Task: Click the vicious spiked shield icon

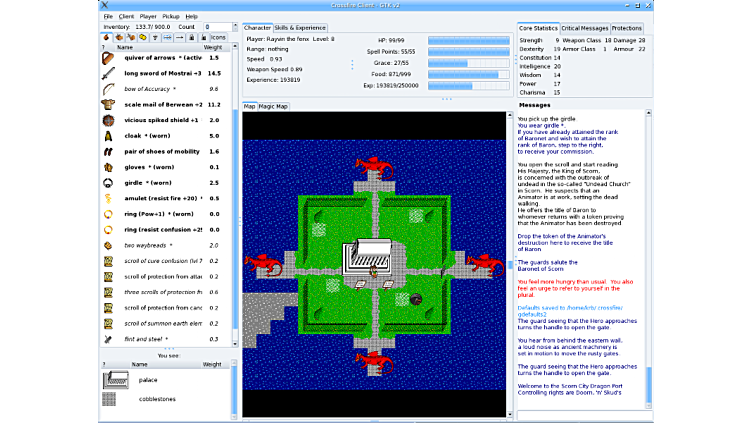Action: [107, 121]
